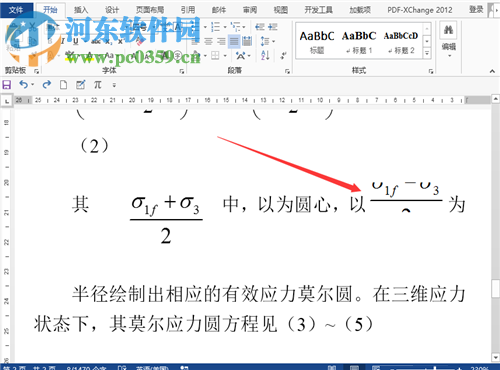
Task: Open the Styles pane launcher
Action: [431, 71]
